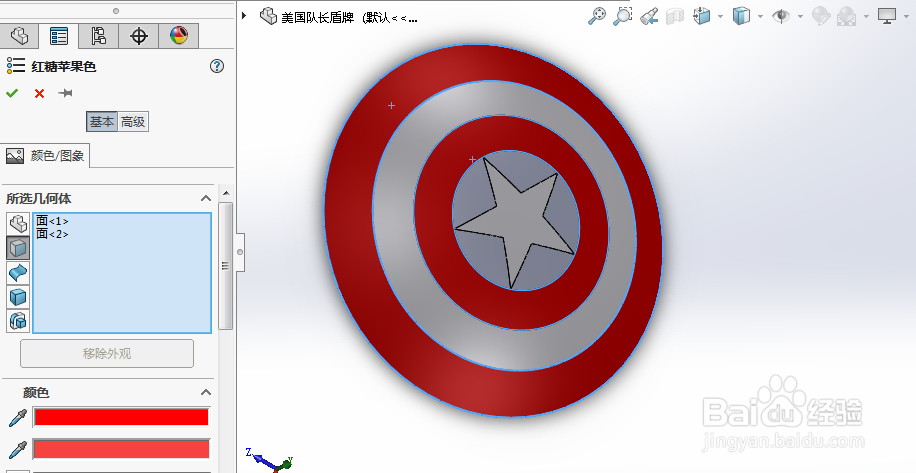Choose the select-features filter icon
This screenshot has height=473, width=916.
tap(18, 321)
